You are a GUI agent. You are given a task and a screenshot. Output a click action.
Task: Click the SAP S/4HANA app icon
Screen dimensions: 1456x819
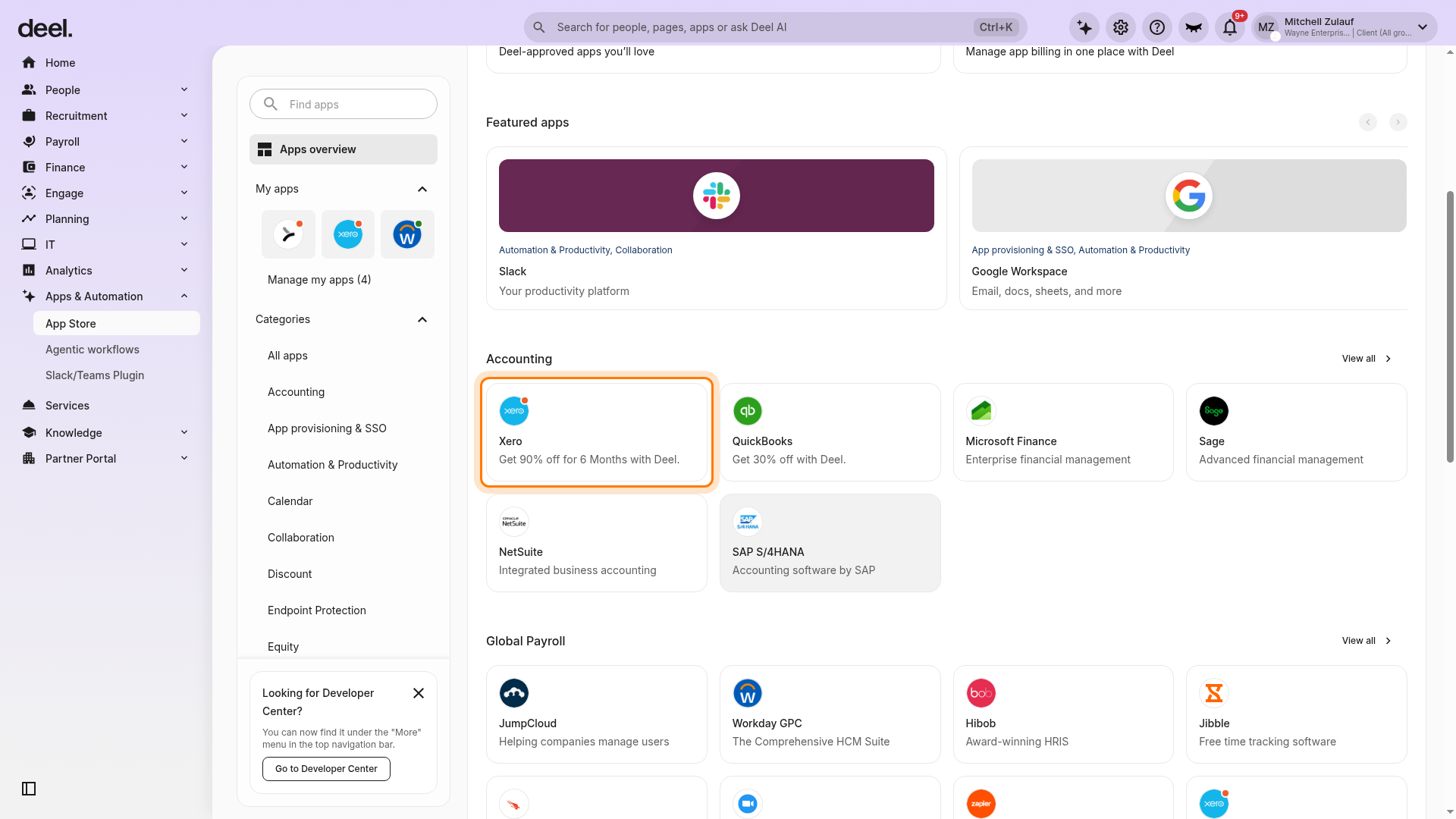coord(748,522)
